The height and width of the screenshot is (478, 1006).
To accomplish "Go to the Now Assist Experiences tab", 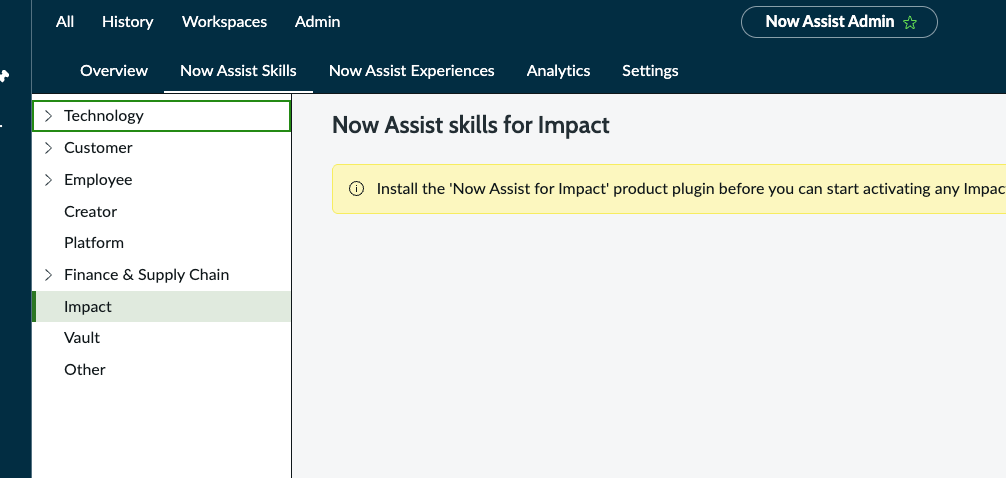I will [x=412, y=71].
